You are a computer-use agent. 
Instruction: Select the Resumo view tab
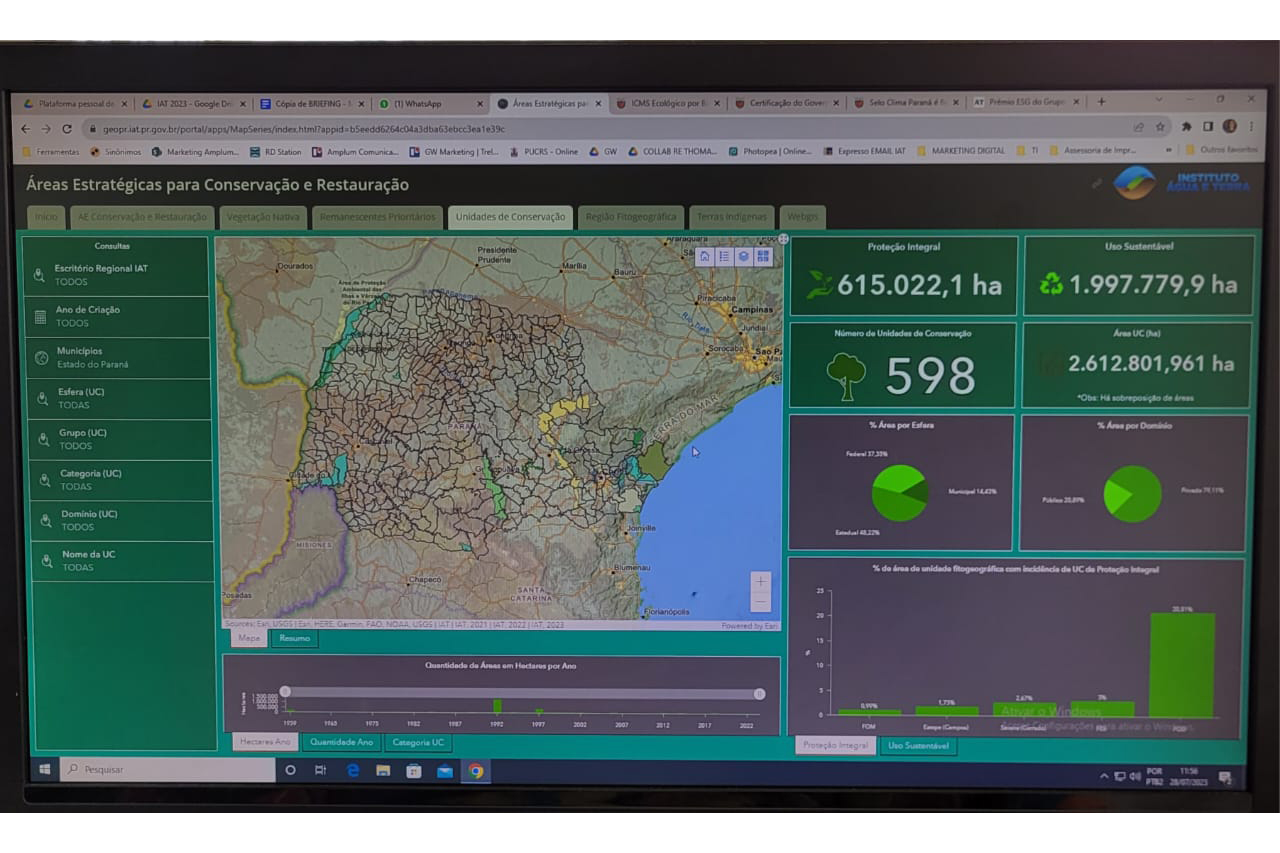[295, 638]
